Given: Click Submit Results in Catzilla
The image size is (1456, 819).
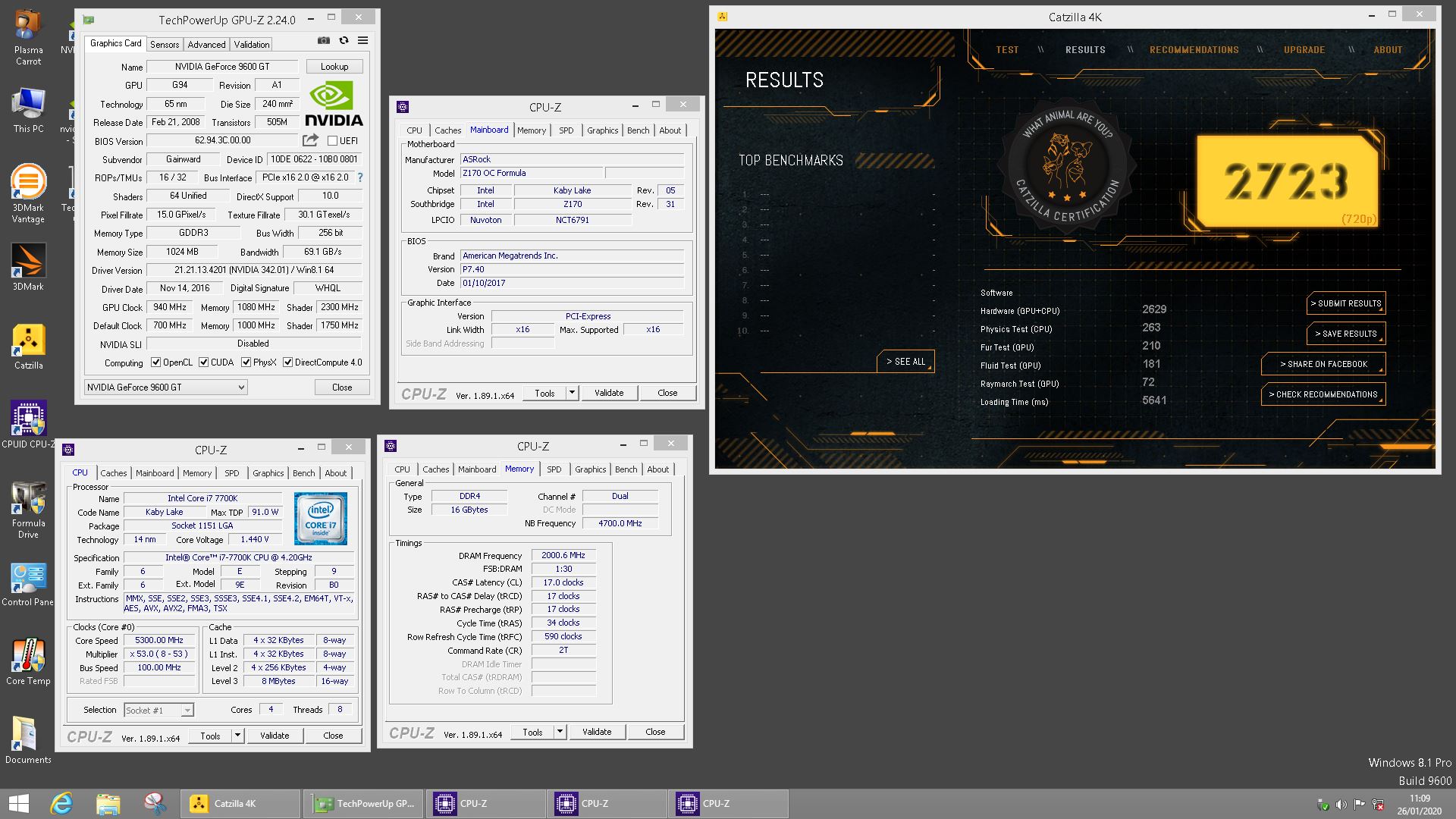Looking at the screenshot, I should coord(1346,303).
